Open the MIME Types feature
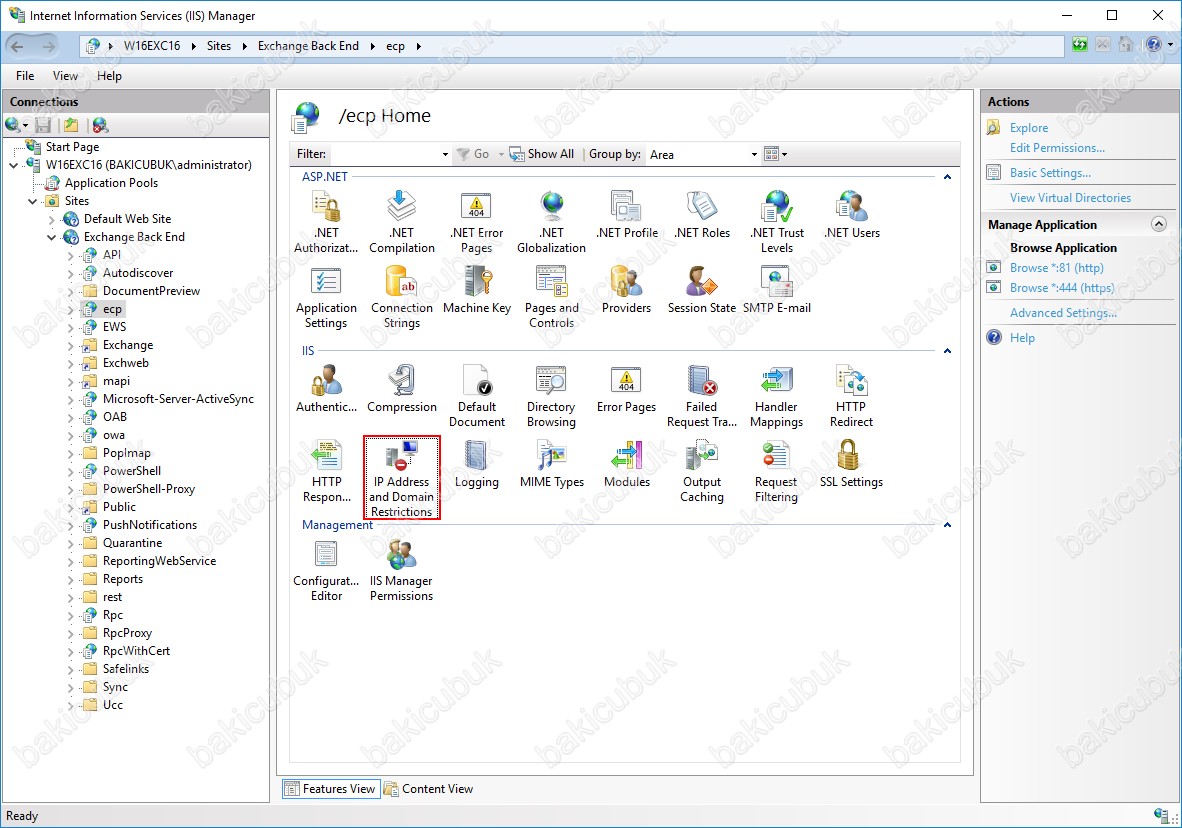 551,465
